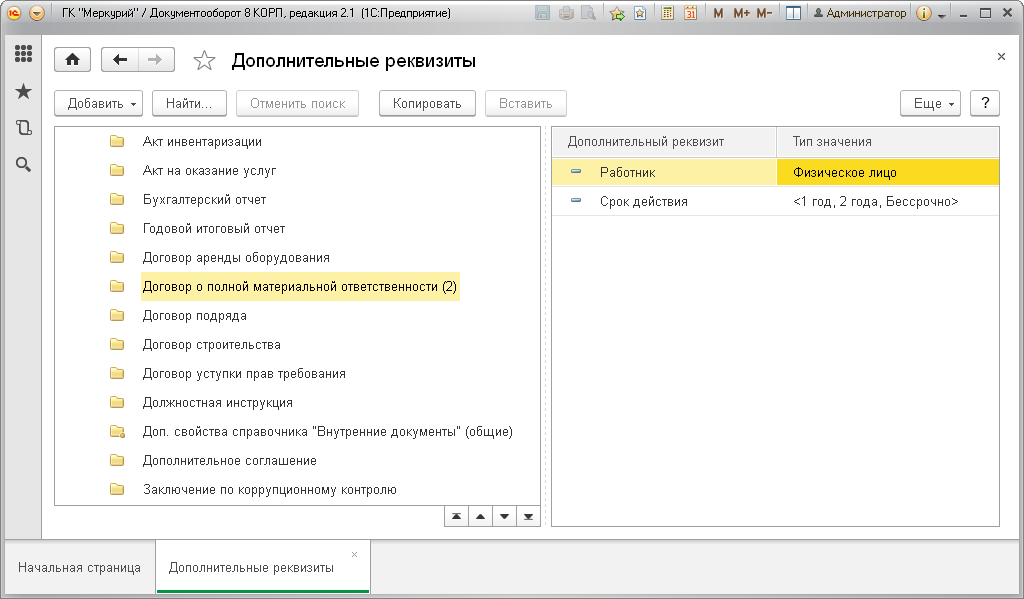Move selected item up one position
1024x599 pixels.
[481, 517]
